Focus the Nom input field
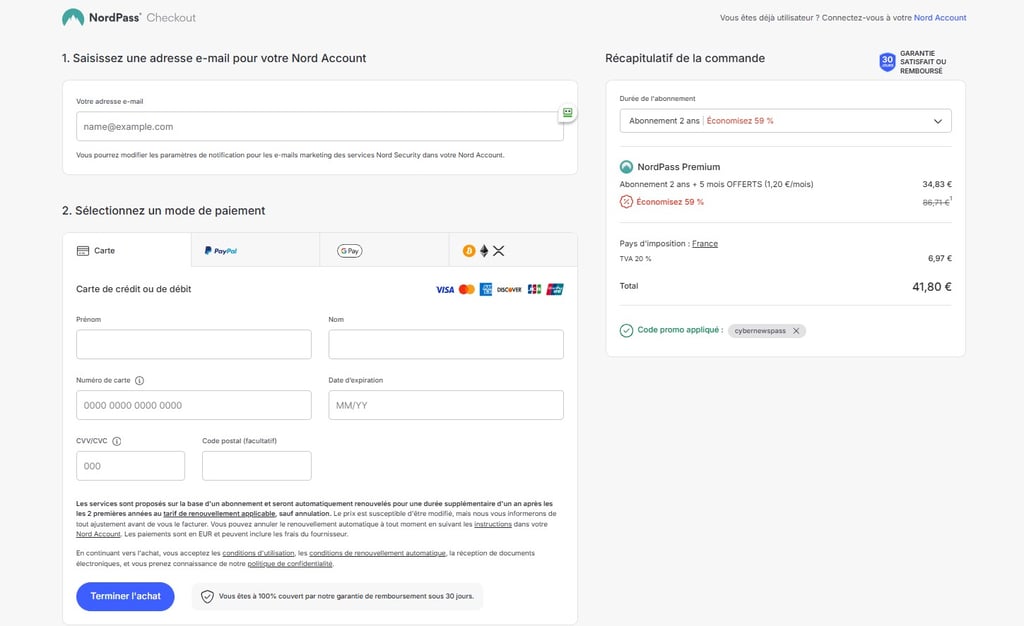The image size is (1024, 626). click(x=446, y=344)
